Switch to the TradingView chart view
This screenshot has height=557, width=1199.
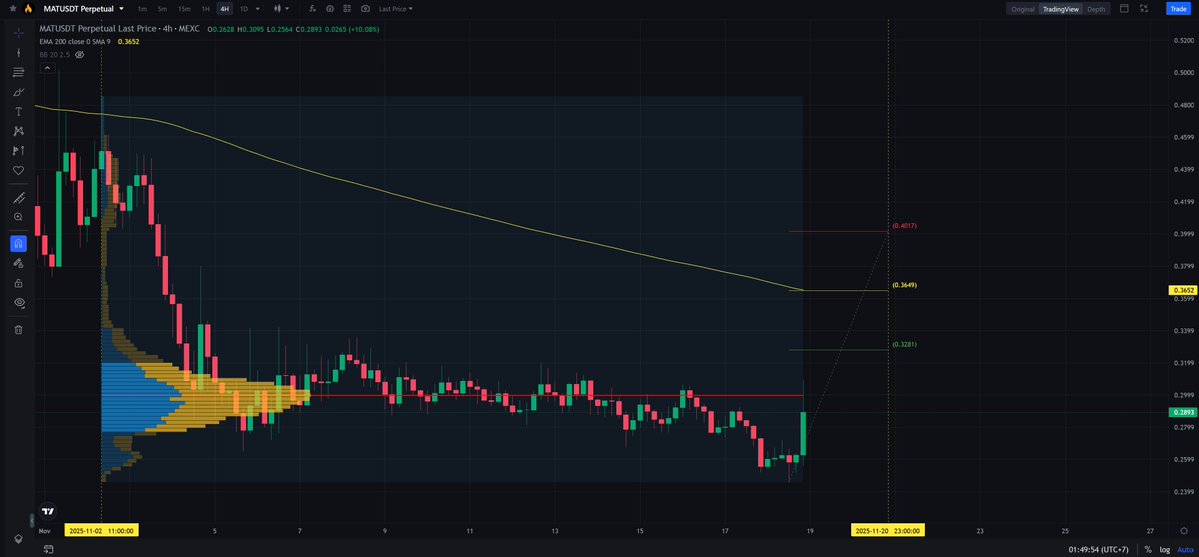click(1060, 9)
